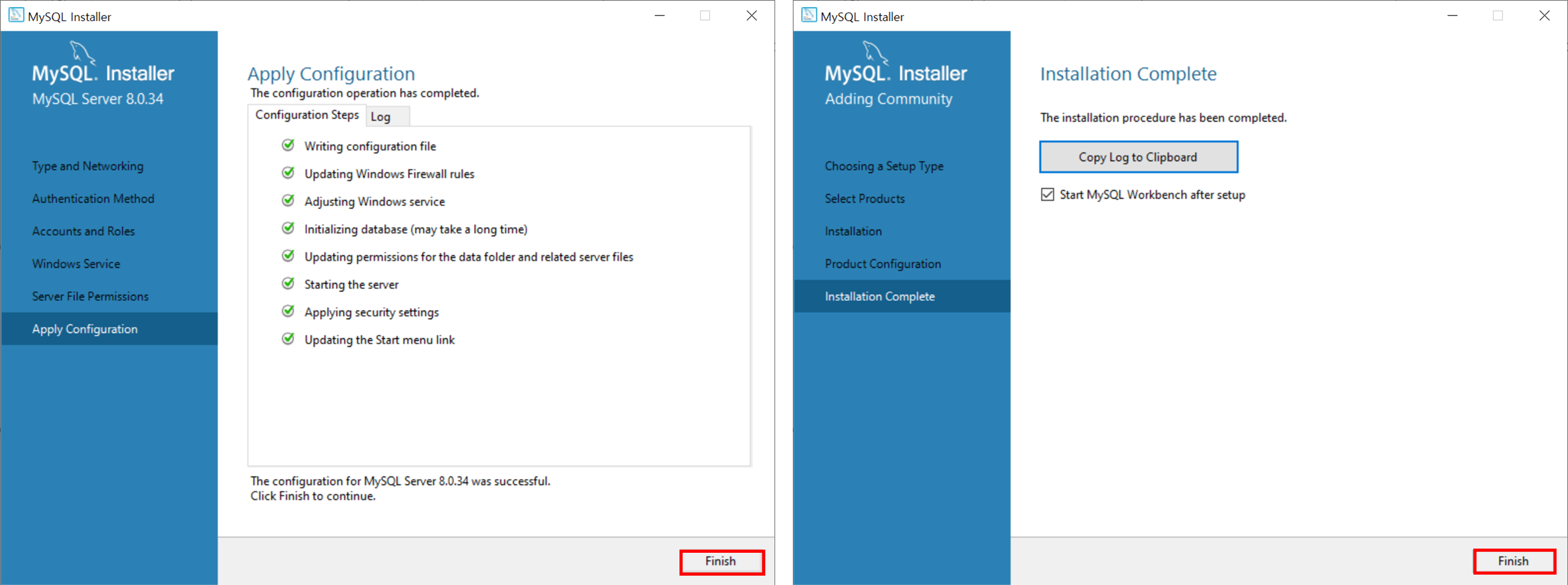
Task: Click 'Adding Community' sidebar subtitle
Action: click(x=888, y=99)
